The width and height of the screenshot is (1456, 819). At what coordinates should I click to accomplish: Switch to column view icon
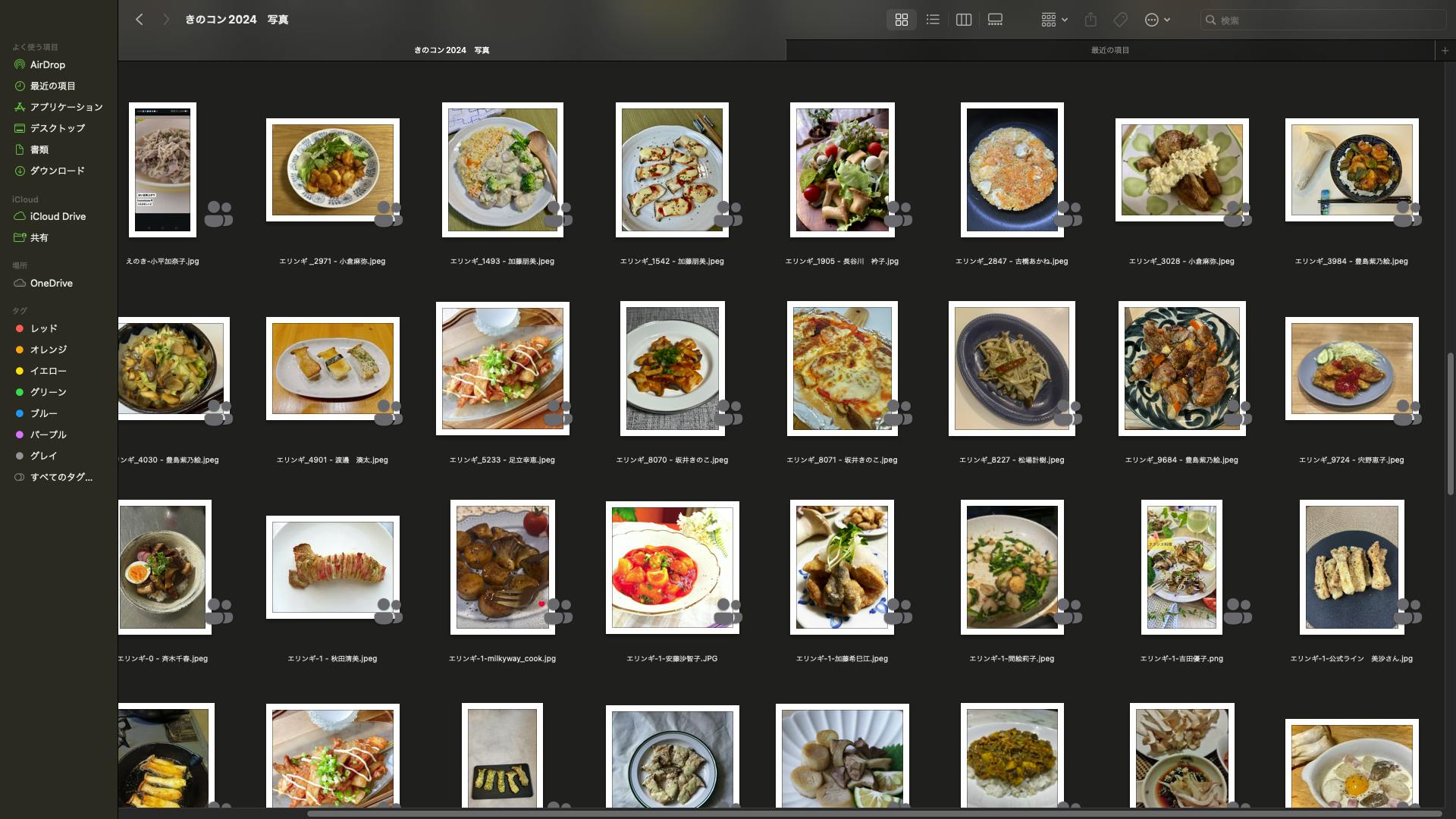tap(964, 20)
